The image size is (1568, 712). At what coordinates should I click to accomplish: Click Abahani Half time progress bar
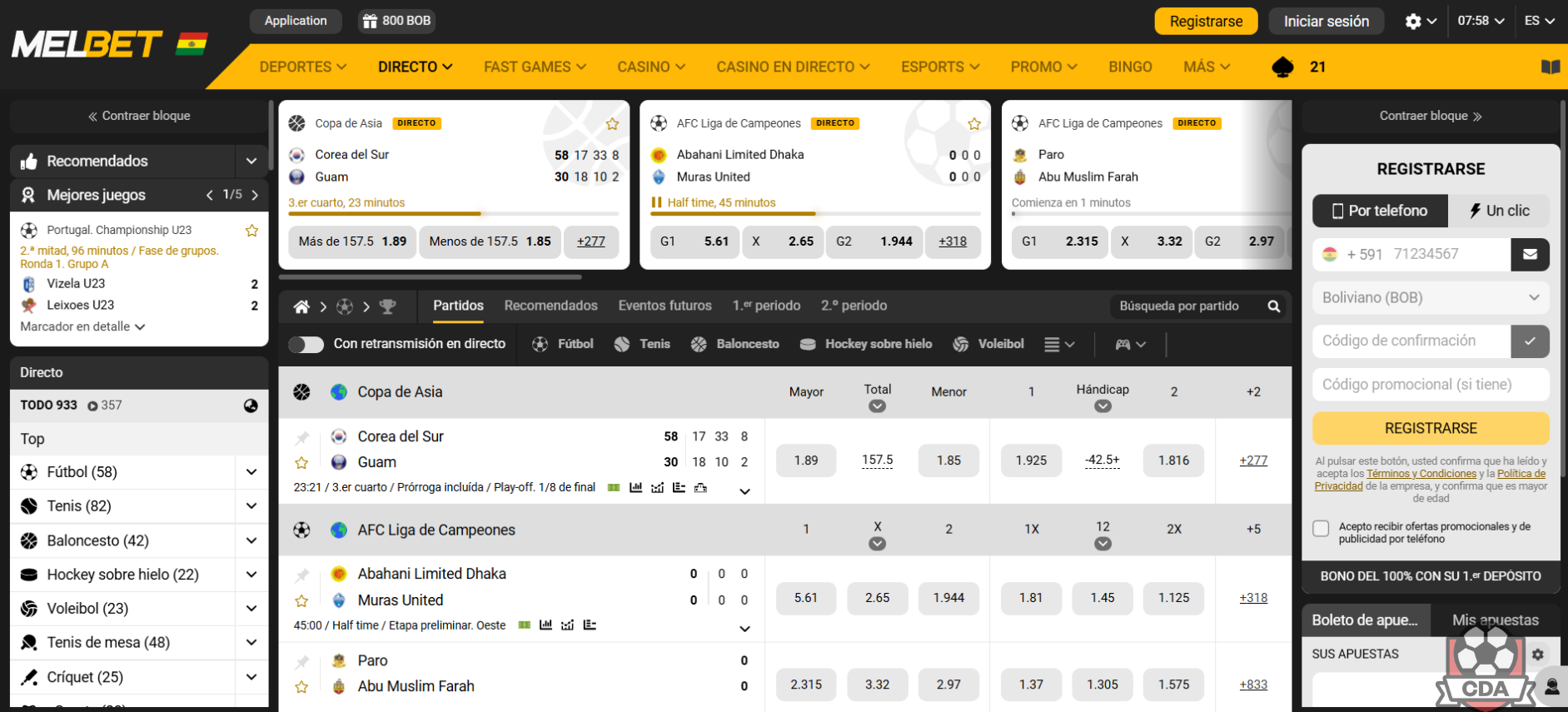(815, 214)
